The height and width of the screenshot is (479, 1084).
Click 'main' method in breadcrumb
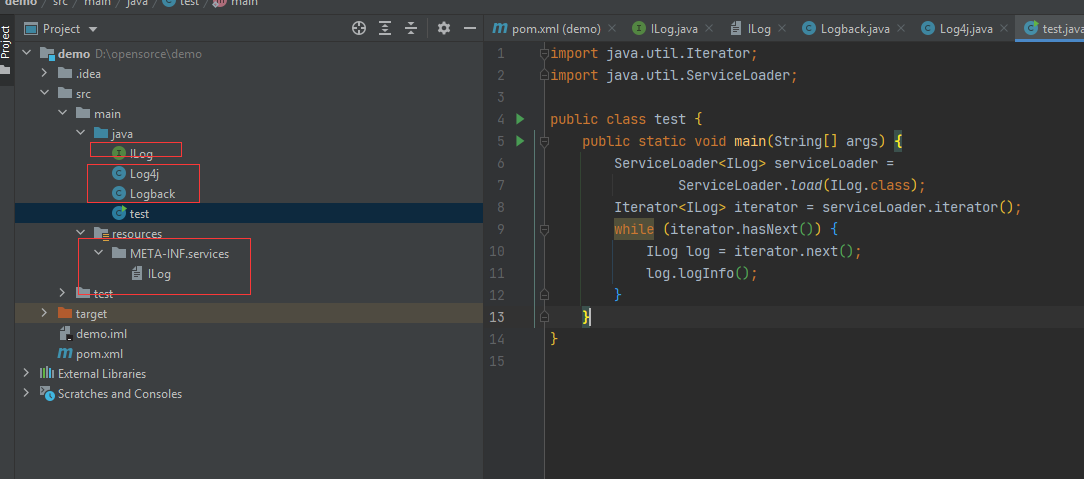click(x=245, y=3)
